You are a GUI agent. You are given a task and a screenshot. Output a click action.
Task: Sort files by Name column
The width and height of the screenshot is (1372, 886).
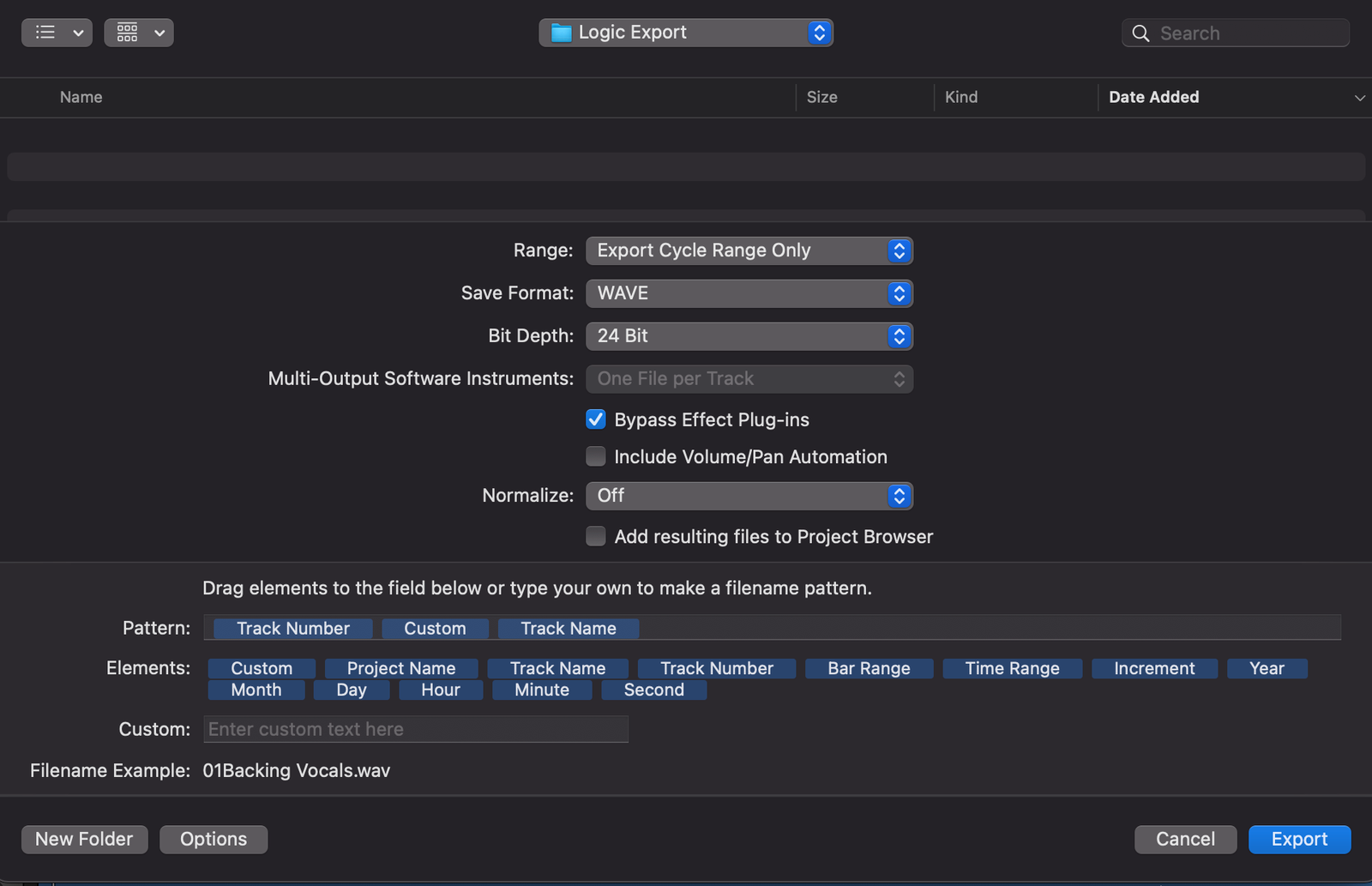click(81, 97)
